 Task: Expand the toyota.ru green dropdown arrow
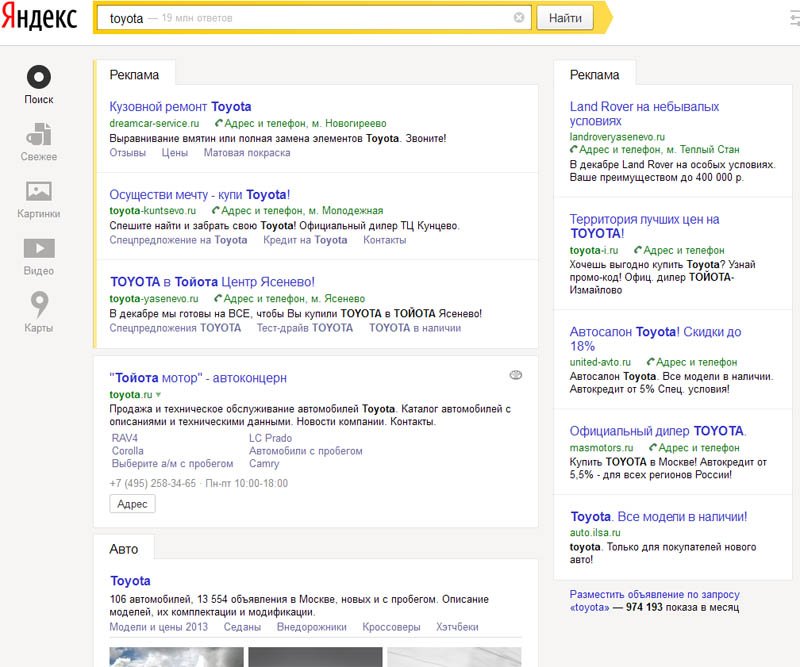pyautogui.click(x=158, y=395)
